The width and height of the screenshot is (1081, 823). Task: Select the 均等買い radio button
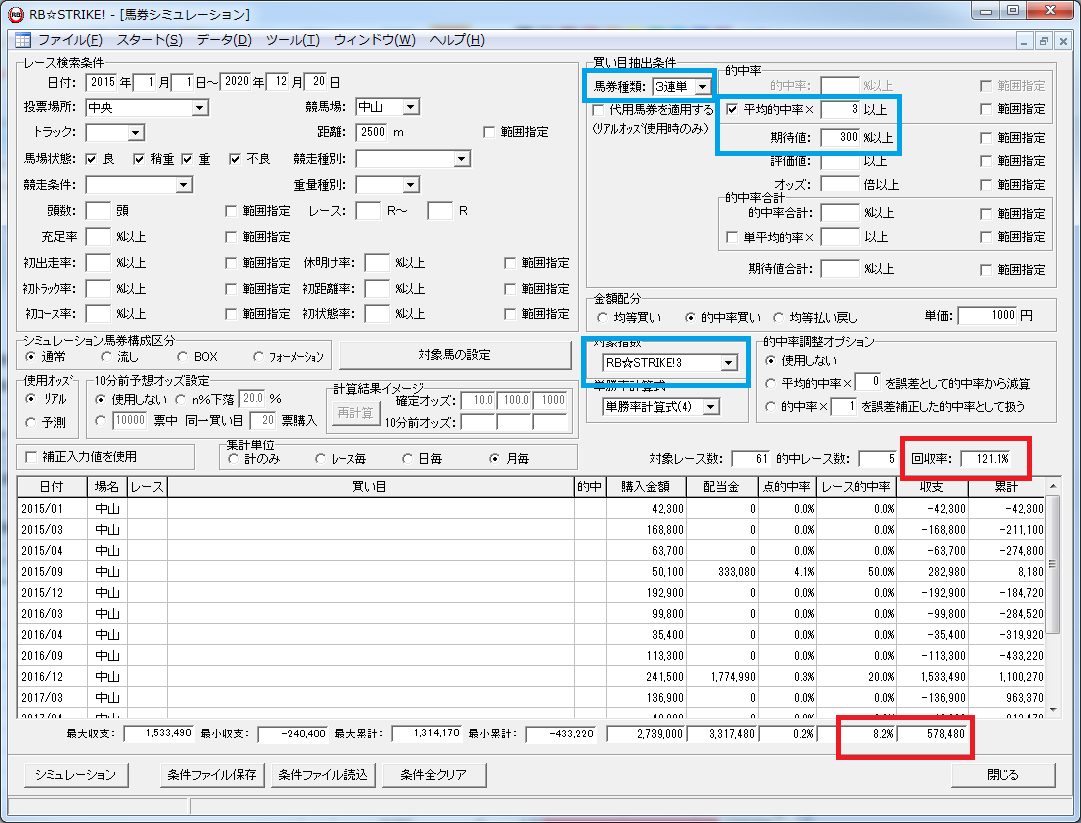603,317
